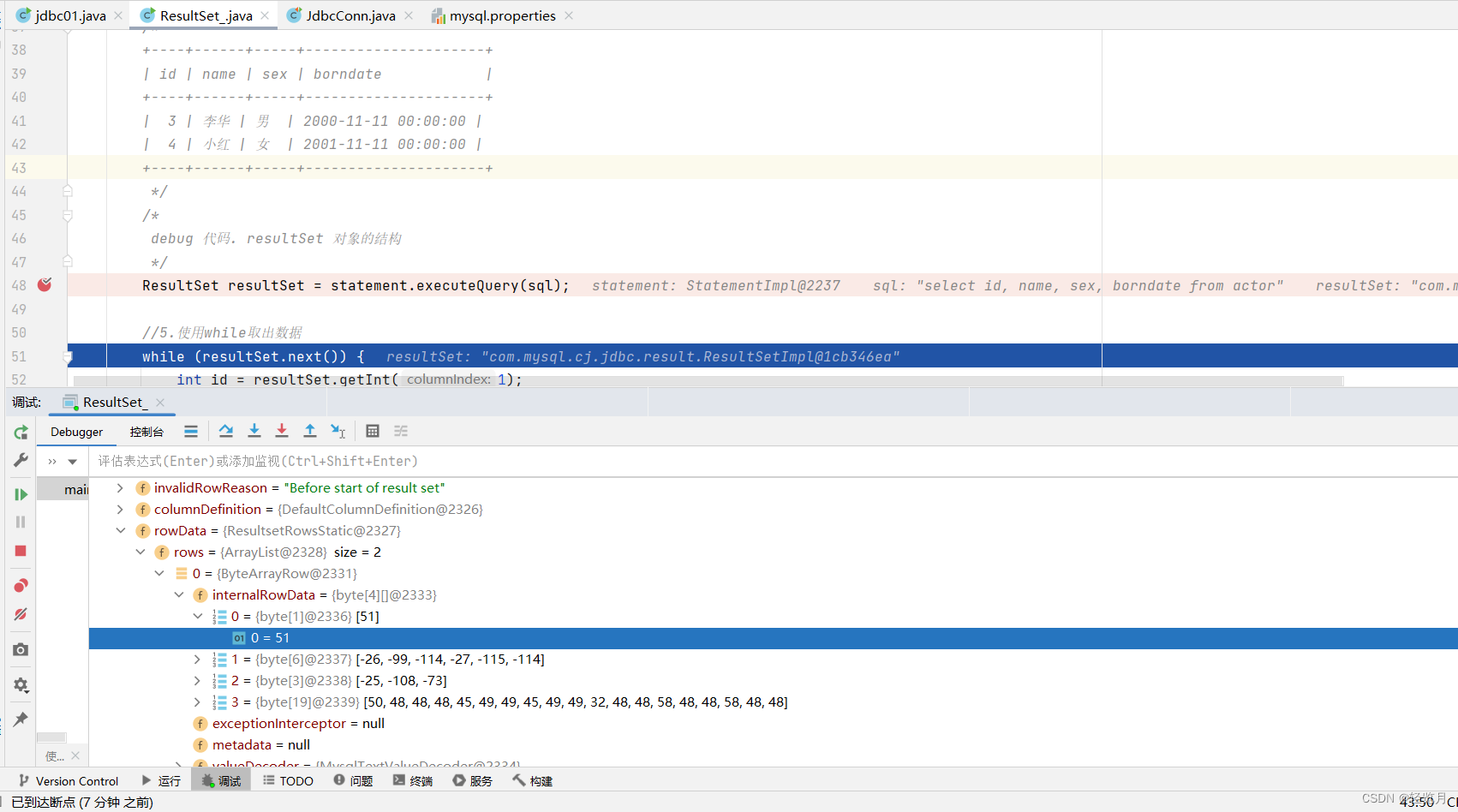Toggle Mute Breakpoints icon
The width and height of the screenshot is (1458, 812).
(x=21, y=614)
